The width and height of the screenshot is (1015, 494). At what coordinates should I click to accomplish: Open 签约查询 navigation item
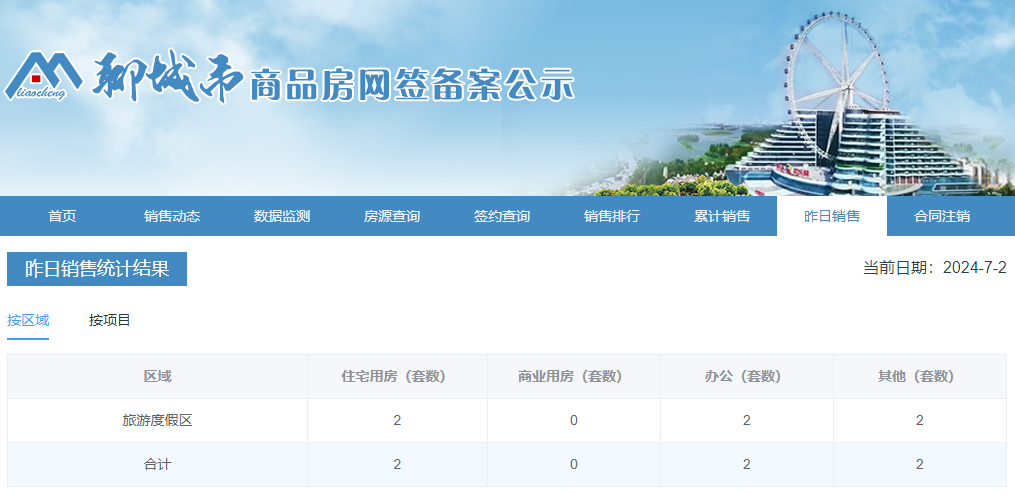[x=502, y=216]
